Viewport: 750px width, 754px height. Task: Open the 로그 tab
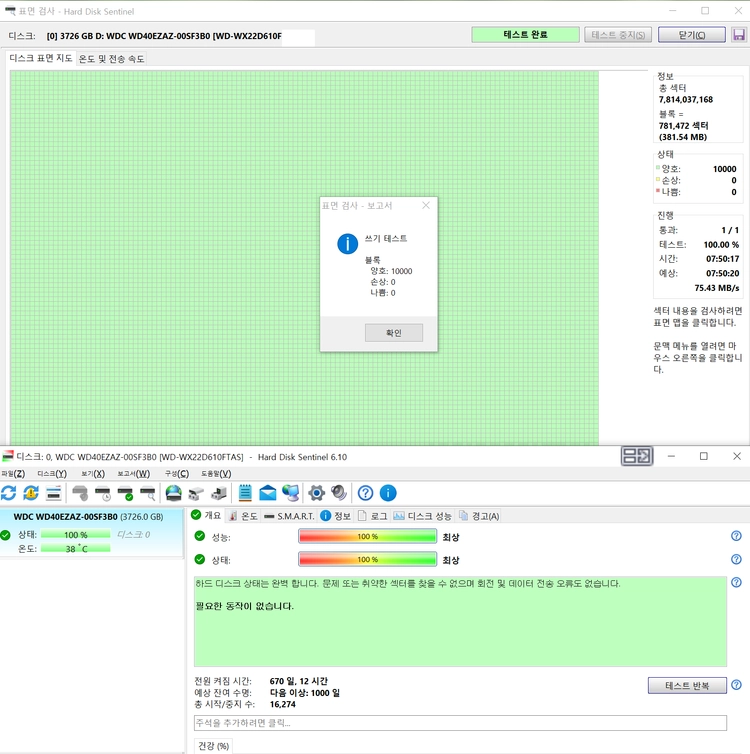(x=373, y=516)
